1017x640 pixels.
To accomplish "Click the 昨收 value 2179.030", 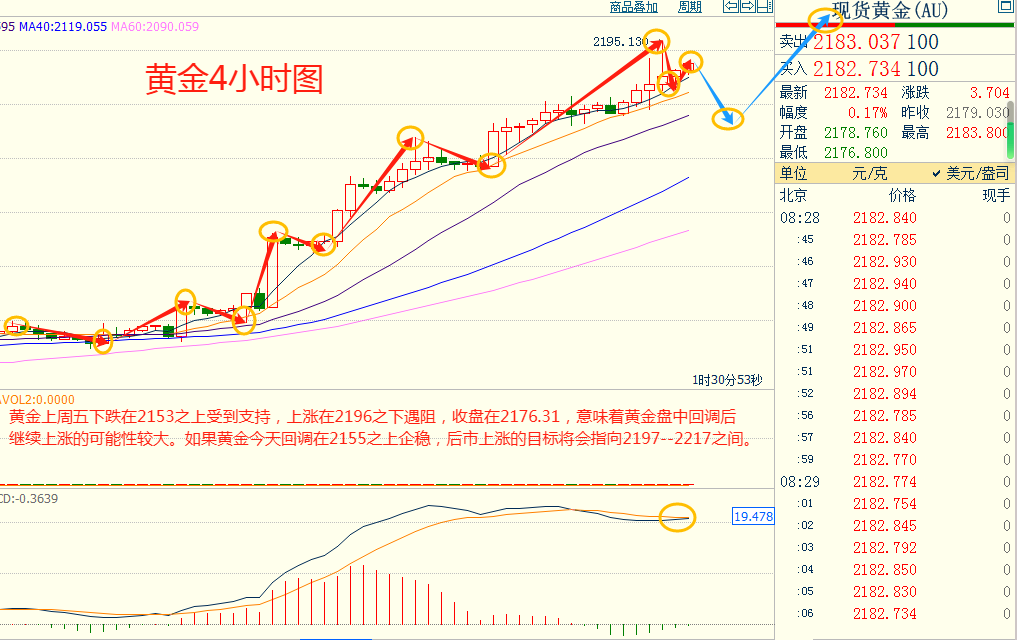I will [x=977, y=113].
